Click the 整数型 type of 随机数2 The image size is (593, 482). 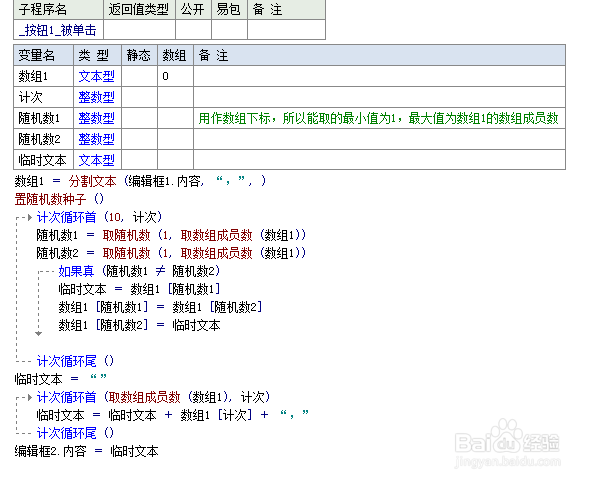click(96, 139)
